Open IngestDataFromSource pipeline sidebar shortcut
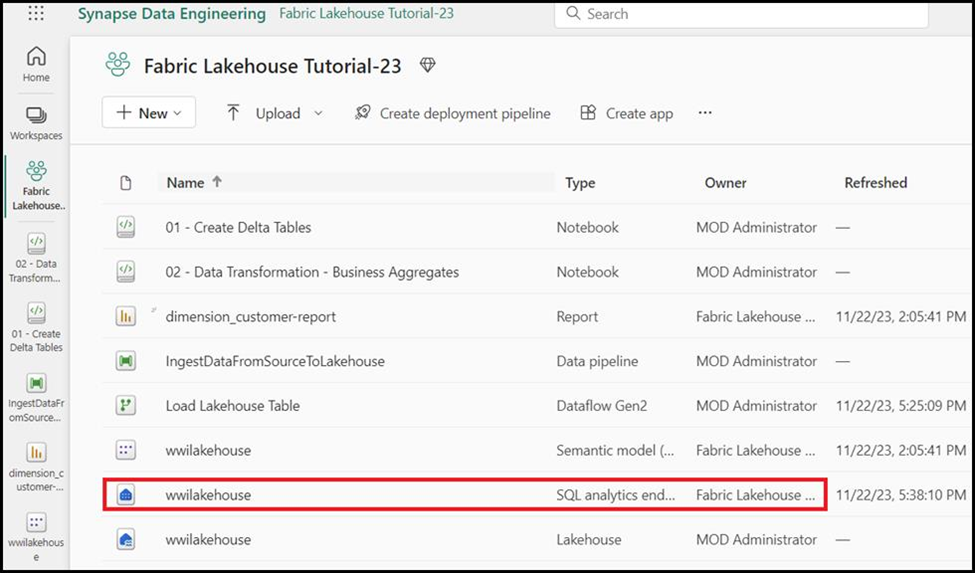The height and width of the screenshot is (573, 975). click(x=36, y=398)
